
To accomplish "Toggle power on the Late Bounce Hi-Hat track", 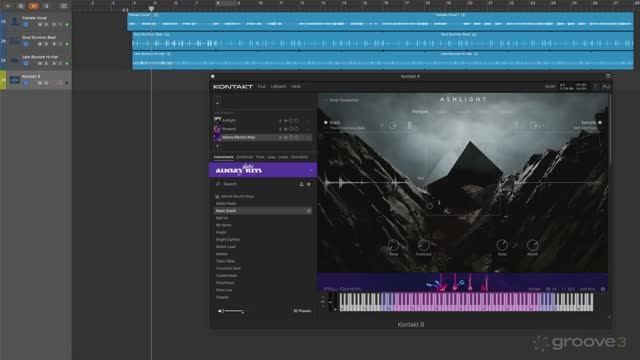I will pyautogui.click(x=26, y=63).
